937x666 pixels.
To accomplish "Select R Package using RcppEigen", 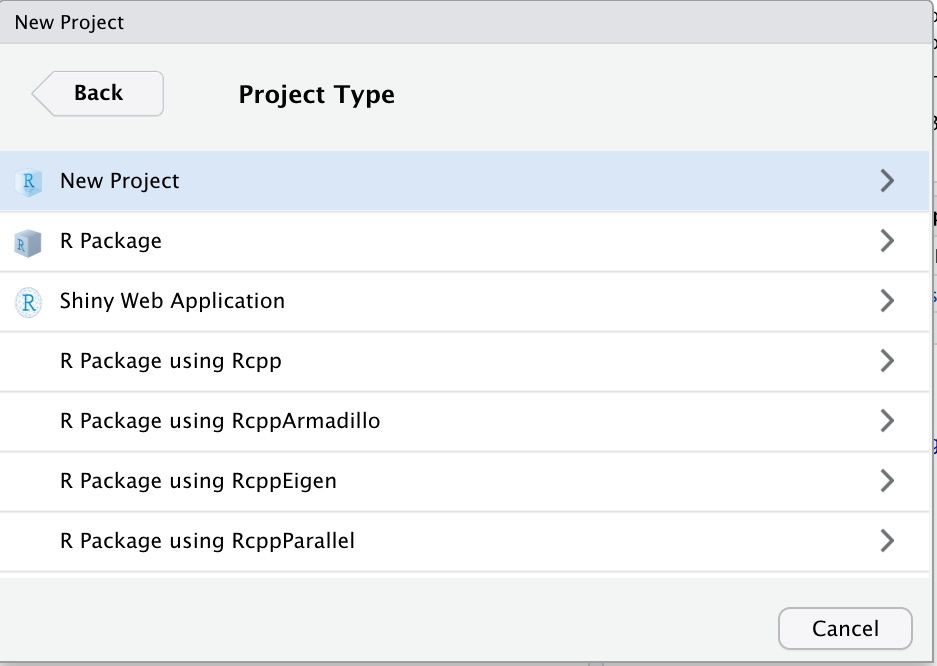I will point(198,481).
